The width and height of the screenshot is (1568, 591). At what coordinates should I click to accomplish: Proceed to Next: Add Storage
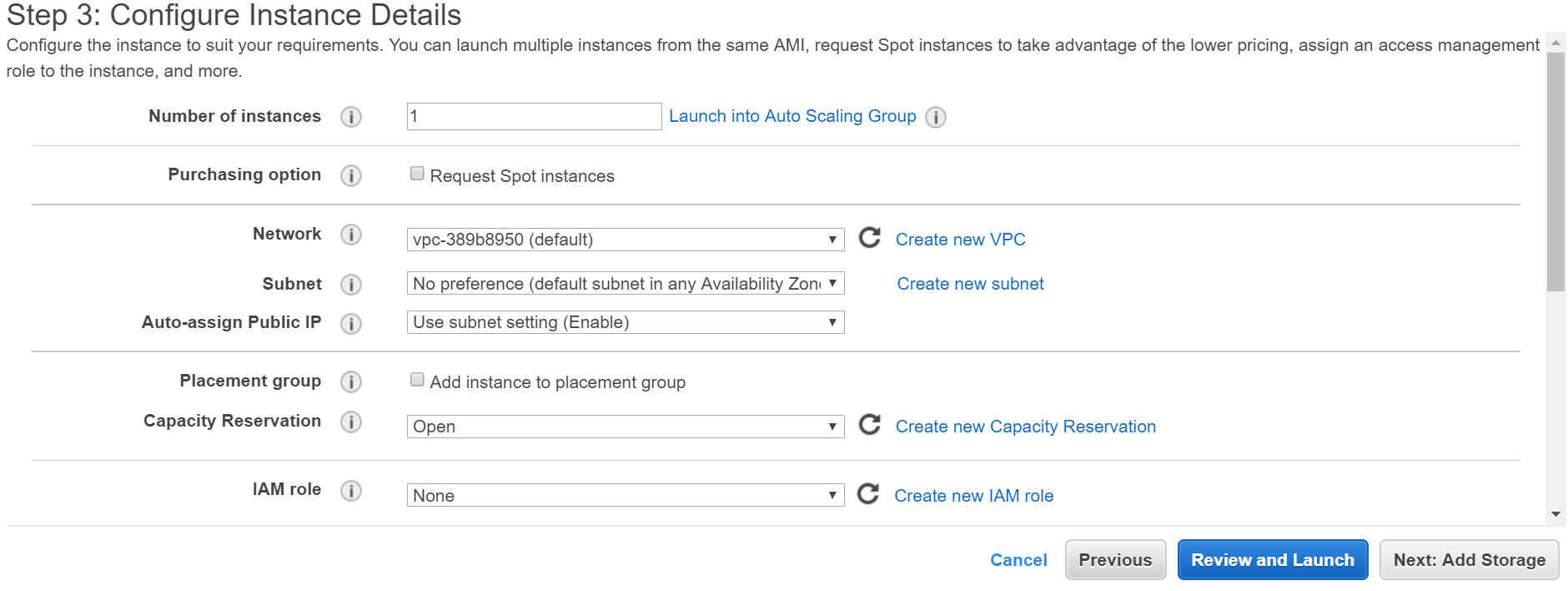1470,560
